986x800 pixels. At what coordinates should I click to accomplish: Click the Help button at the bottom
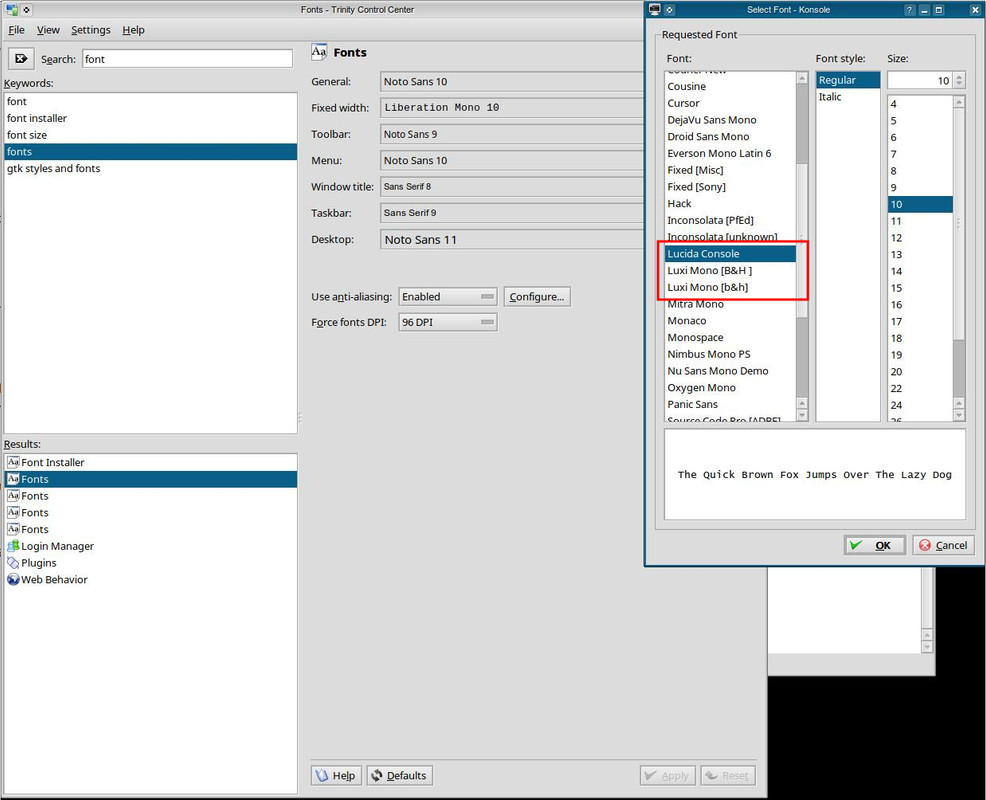coord(336,775)
